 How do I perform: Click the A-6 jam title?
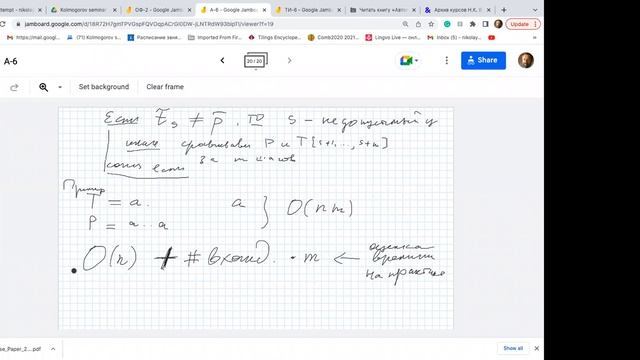[11, 61]
